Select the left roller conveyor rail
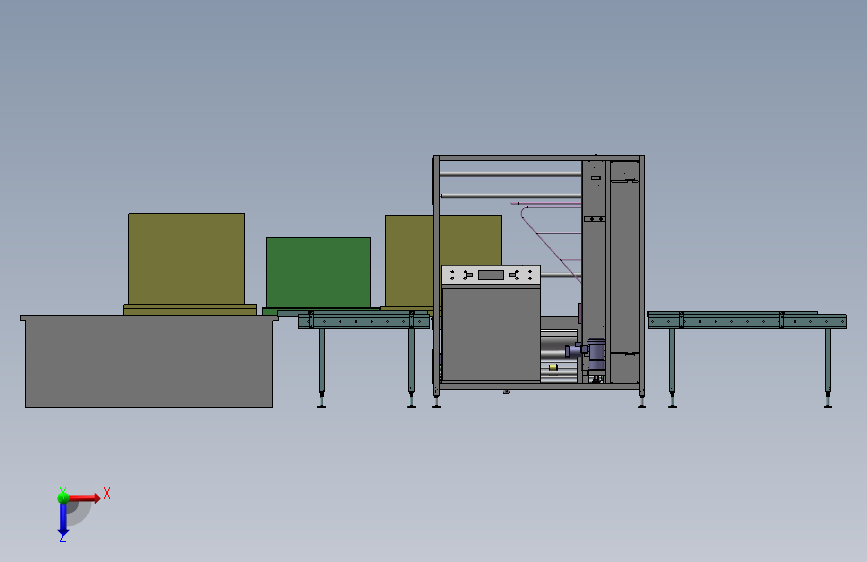Screen dimensions: 867x562 [x=364, y=320]
